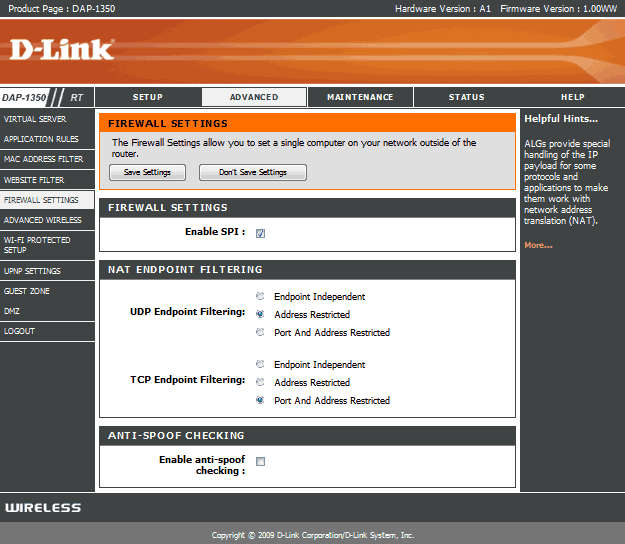Select UDP Endpoint Independent radio button
The height and width of the screenshot is (544, 625).
pos(260,297)
